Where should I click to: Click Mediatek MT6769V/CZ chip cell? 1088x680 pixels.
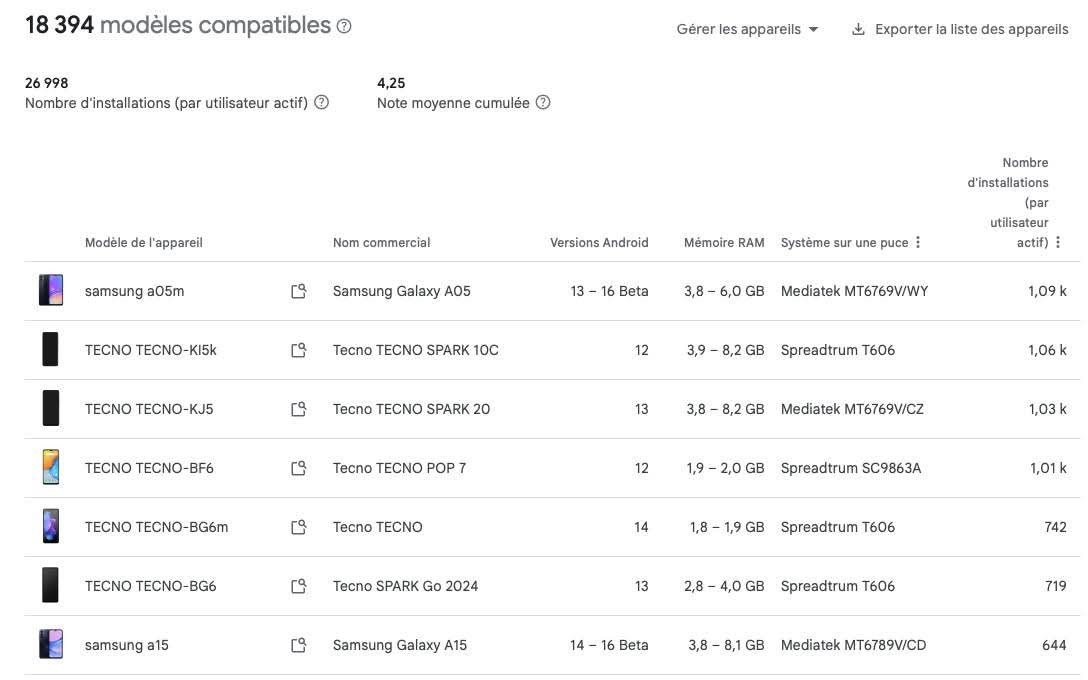[852, 409]
